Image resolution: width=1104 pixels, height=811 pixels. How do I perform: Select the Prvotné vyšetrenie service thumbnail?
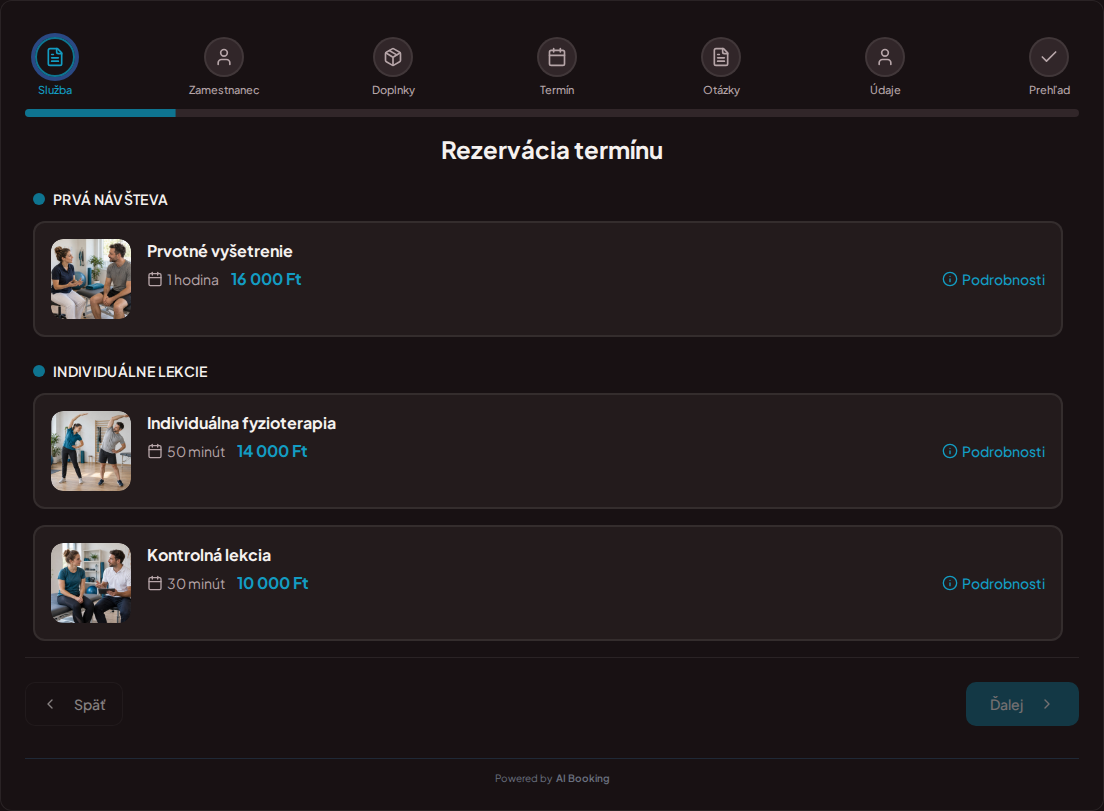pos(91,279)
